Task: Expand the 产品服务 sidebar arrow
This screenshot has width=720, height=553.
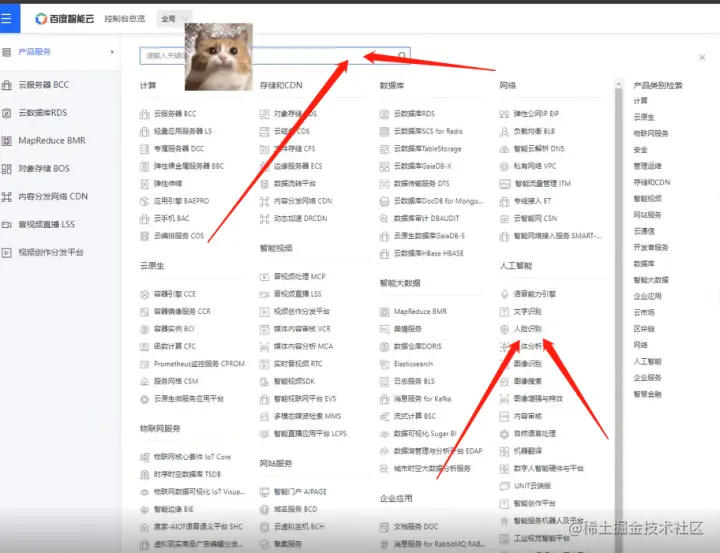Action: [x=112, y=52]
